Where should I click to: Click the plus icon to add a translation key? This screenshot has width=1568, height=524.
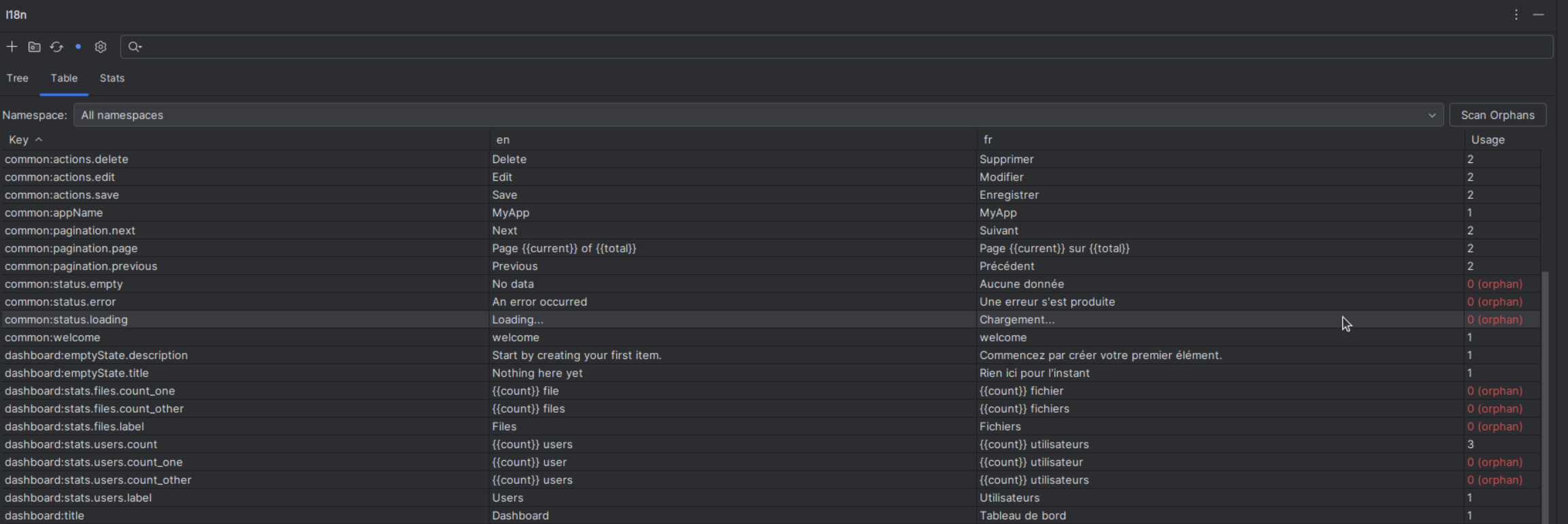click(x=12, y=47)
